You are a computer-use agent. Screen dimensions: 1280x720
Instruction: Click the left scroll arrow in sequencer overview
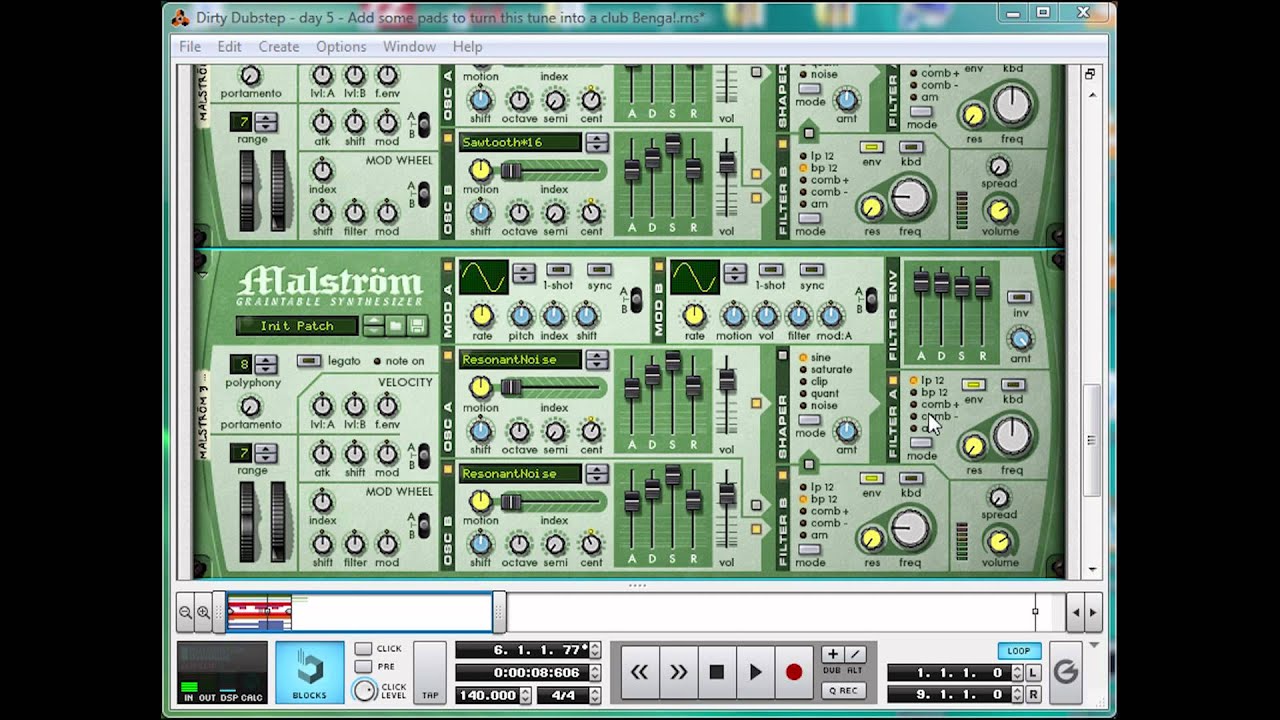tap(1075, 612)
